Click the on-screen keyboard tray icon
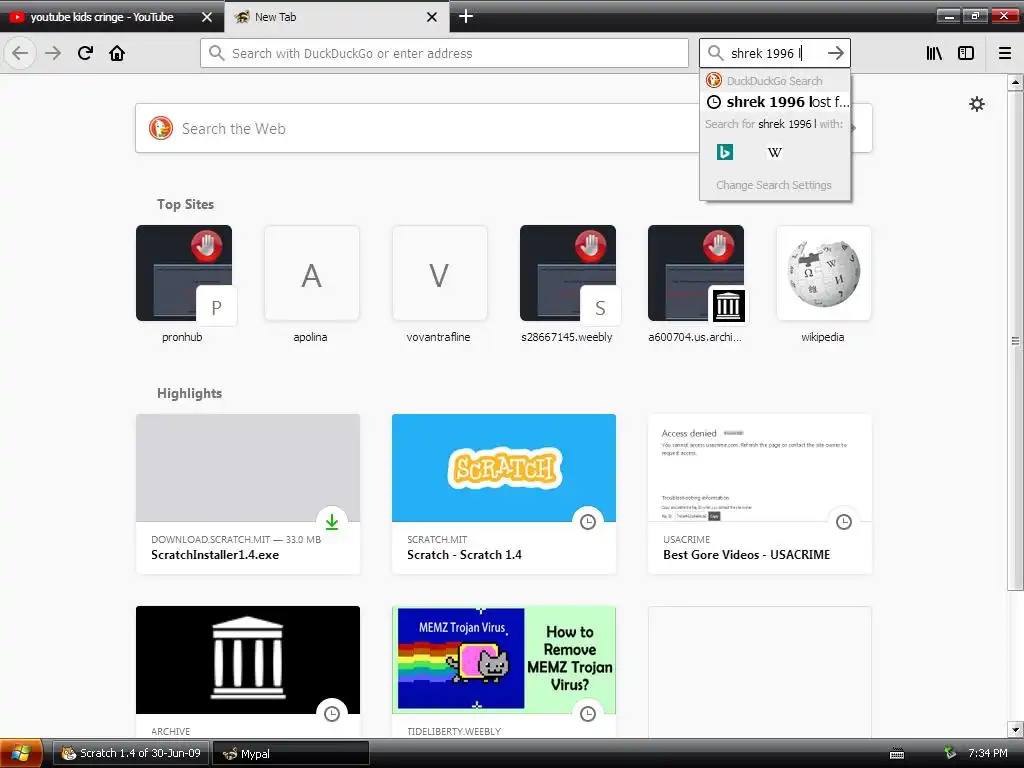 (x=897, y=754)
